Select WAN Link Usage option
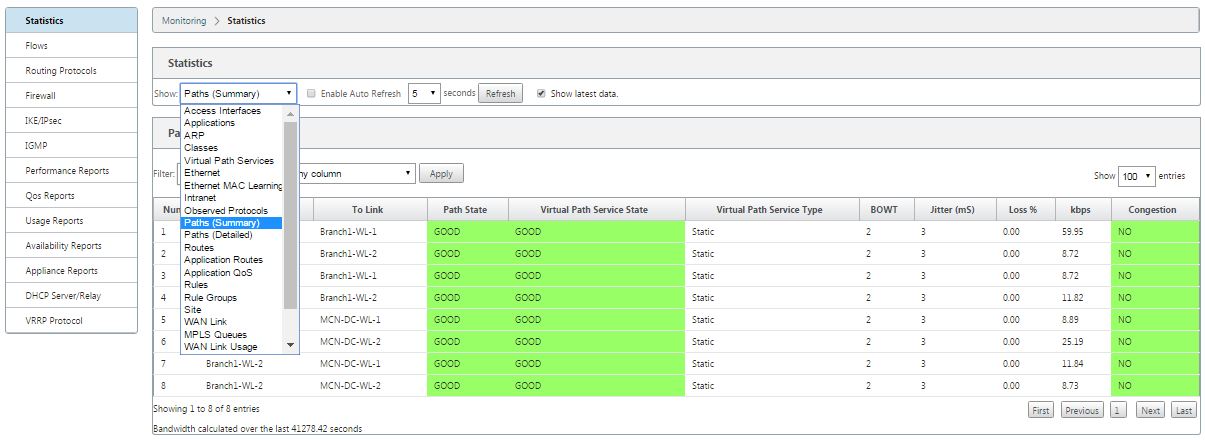Viewport: 1205px width, 440px height. click(x=232, y=347)
